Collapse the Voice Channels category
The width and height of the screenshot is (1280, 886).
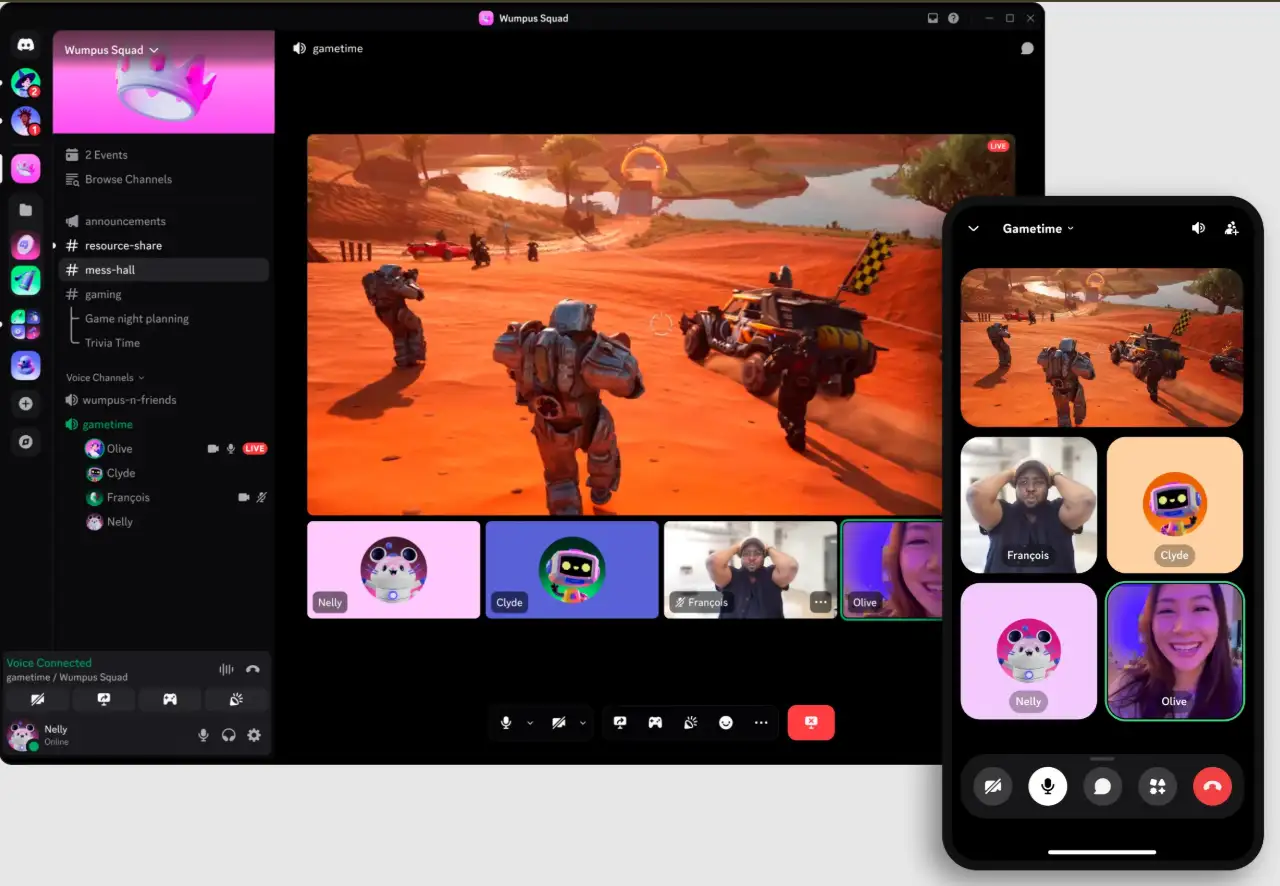tap(105, 377)
